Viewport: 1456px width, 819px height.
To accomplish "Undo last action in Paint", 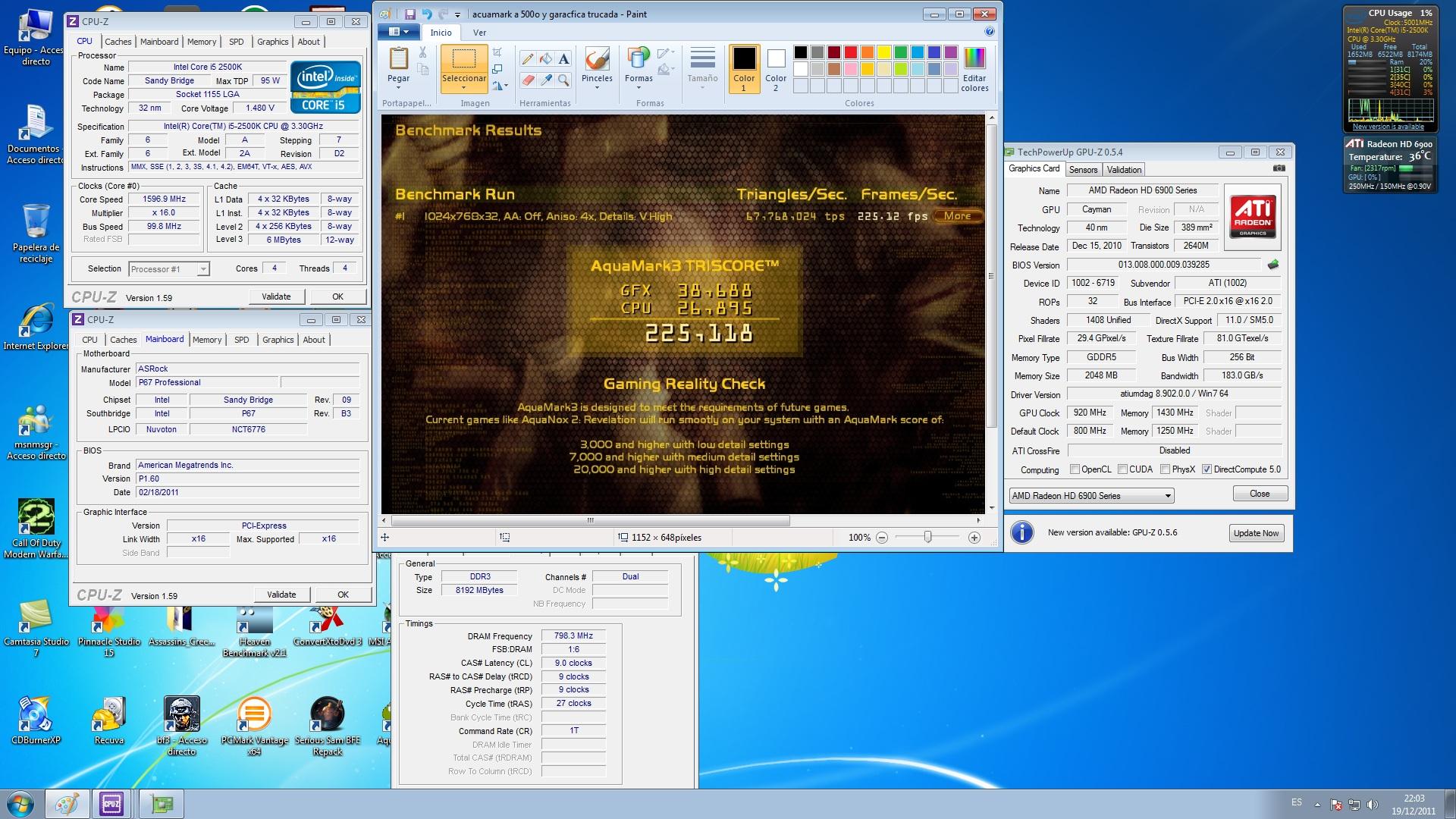I will 427,14.
